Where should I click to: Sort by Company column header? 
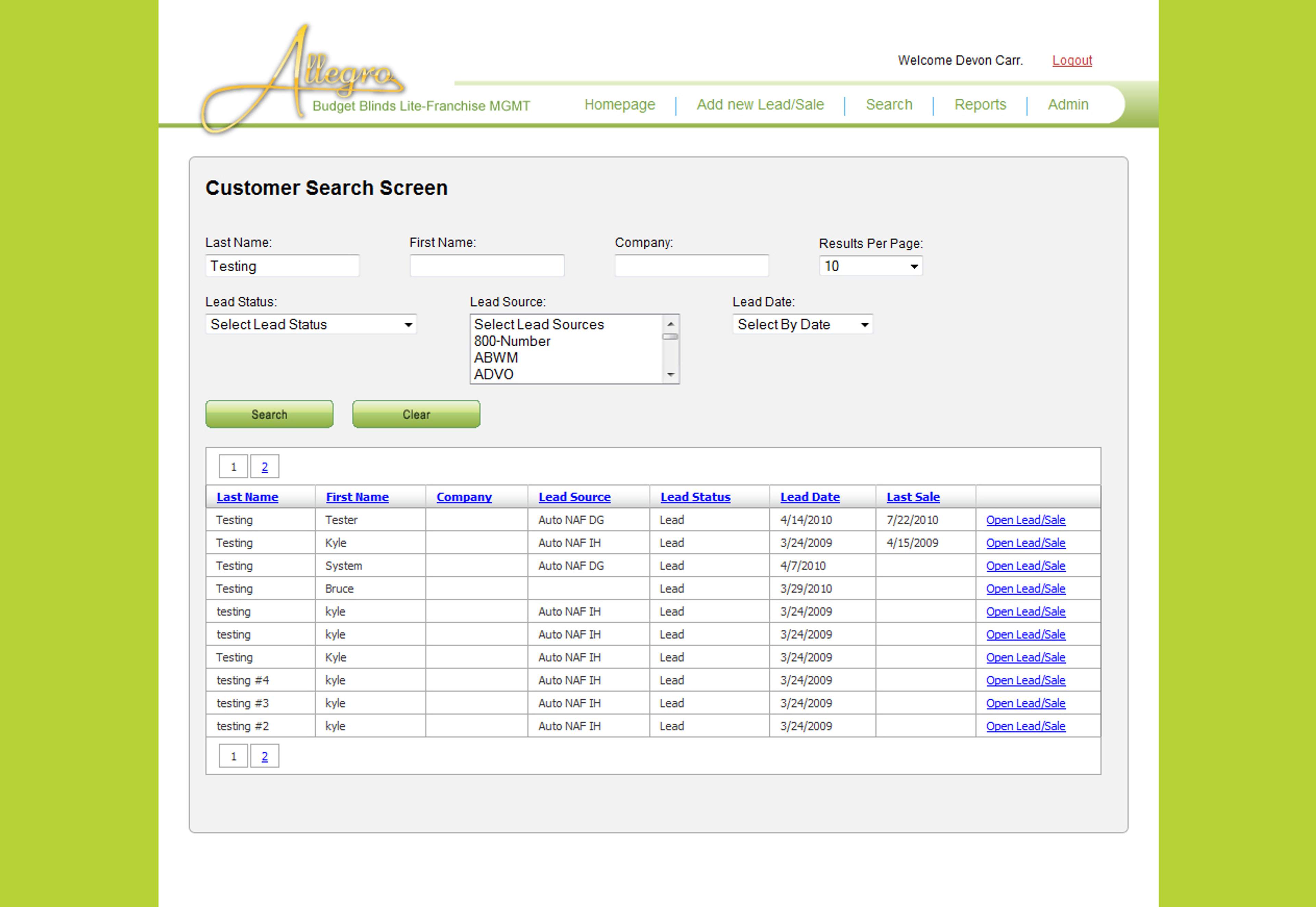pos(464,497)
